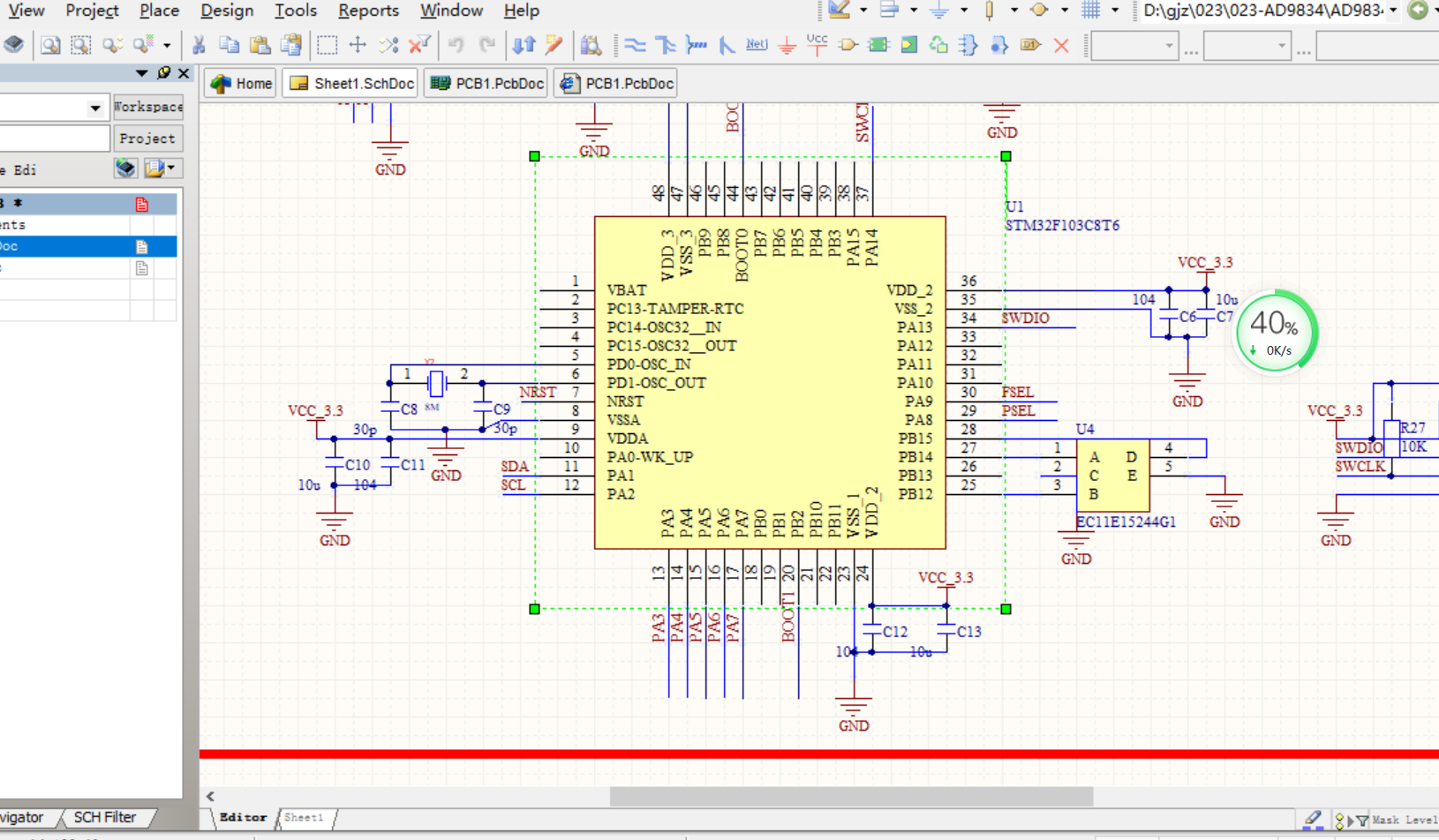Click the Mask Level button
The height and width of the screenshot is (840, 1439).
click(1403, 820)
